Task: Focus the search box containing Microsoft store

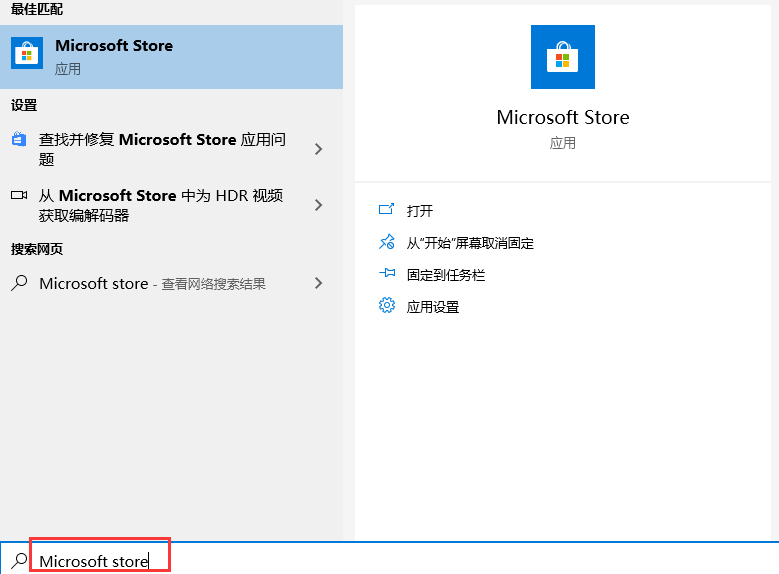Action: [390, 561]
